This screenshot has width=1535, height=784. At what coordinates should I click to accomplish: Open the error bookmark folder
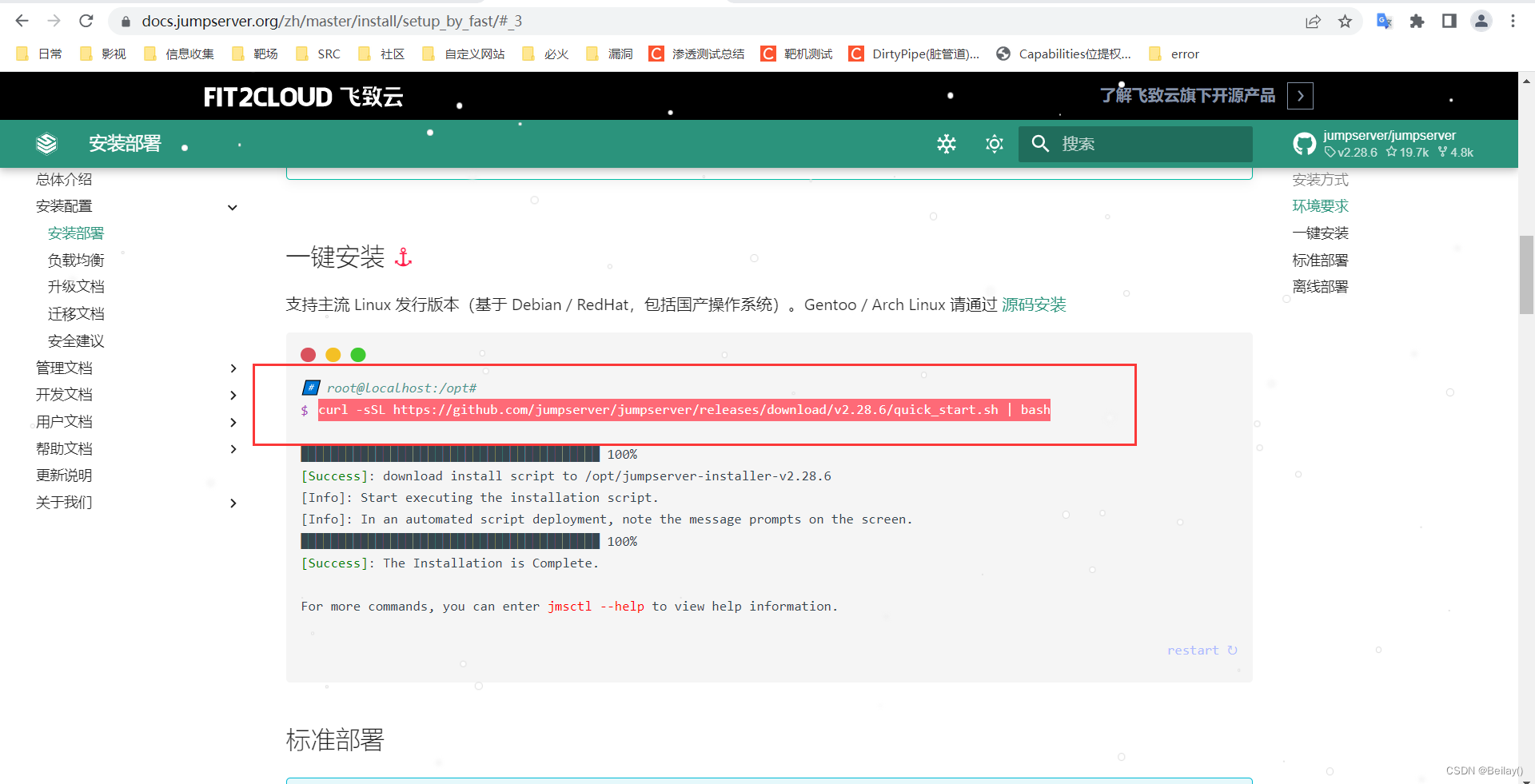click(1174, 54)
